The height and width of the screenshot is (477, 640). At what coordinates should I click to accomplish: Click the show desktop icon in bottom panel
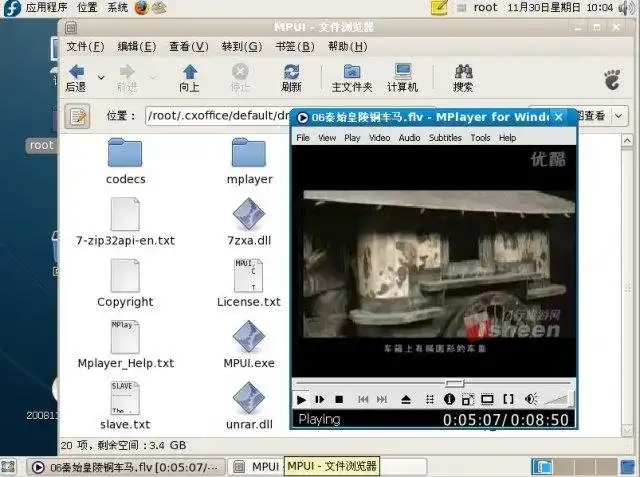coord(9,467)
